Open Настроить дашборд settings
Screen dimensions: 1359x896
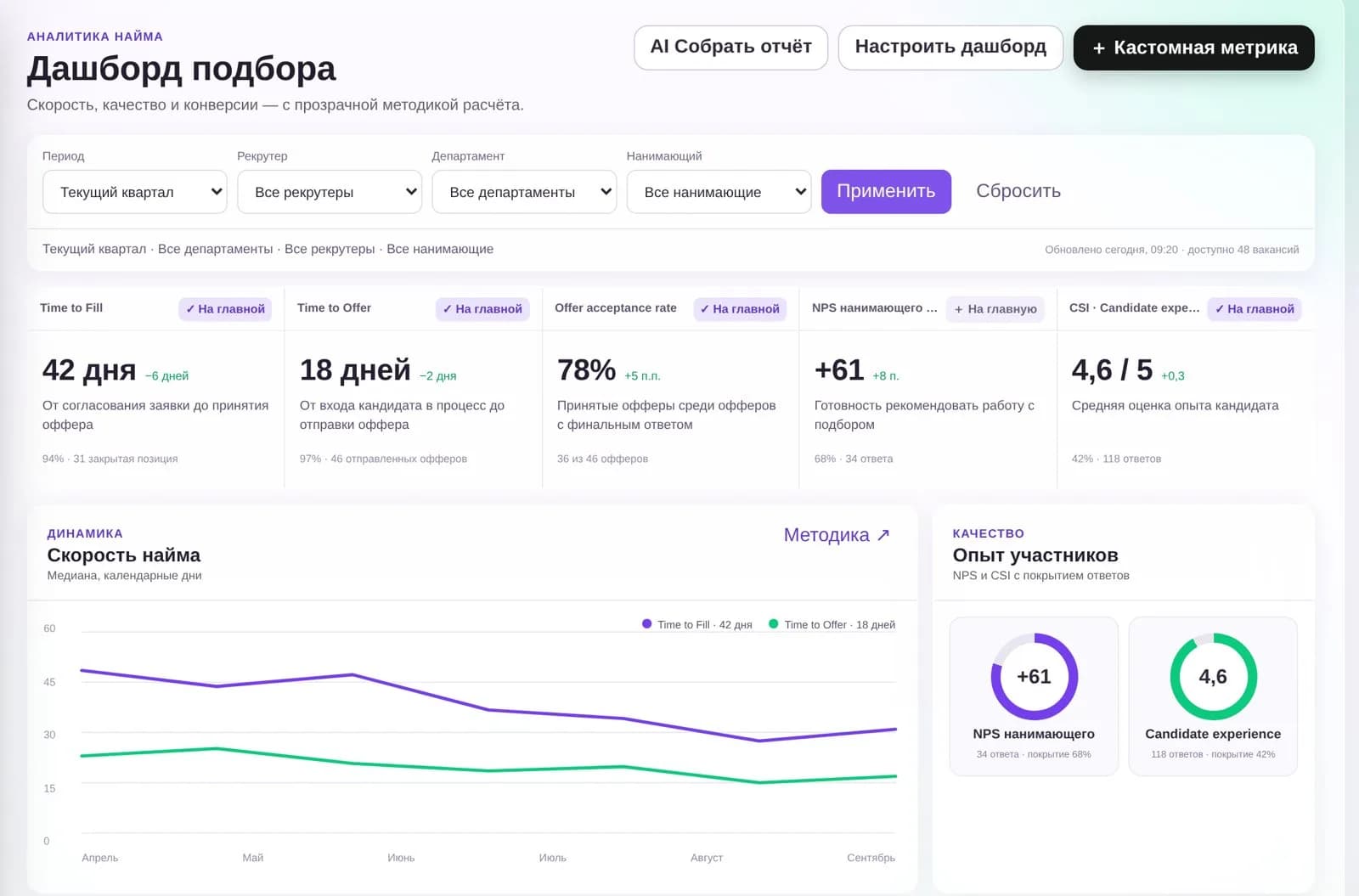tap(950, 48)
